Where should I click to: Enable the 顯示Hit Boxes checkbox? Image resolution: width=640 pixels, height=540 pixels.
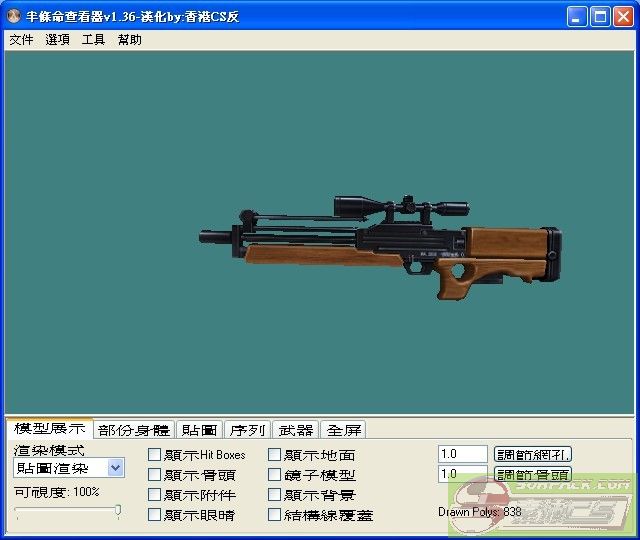click(x=155, y=455)
